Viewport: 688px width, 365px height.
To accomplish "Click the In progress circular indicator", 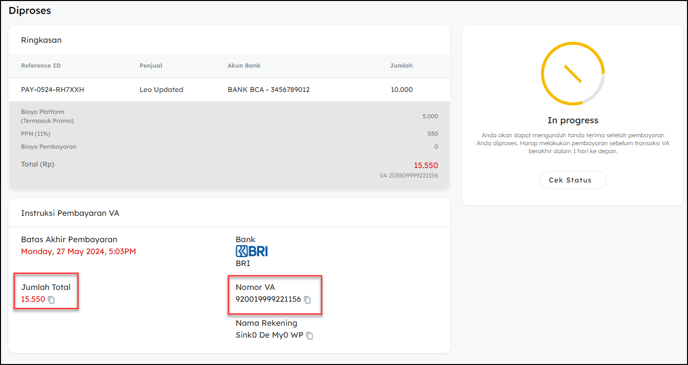I will pos(573,74).
